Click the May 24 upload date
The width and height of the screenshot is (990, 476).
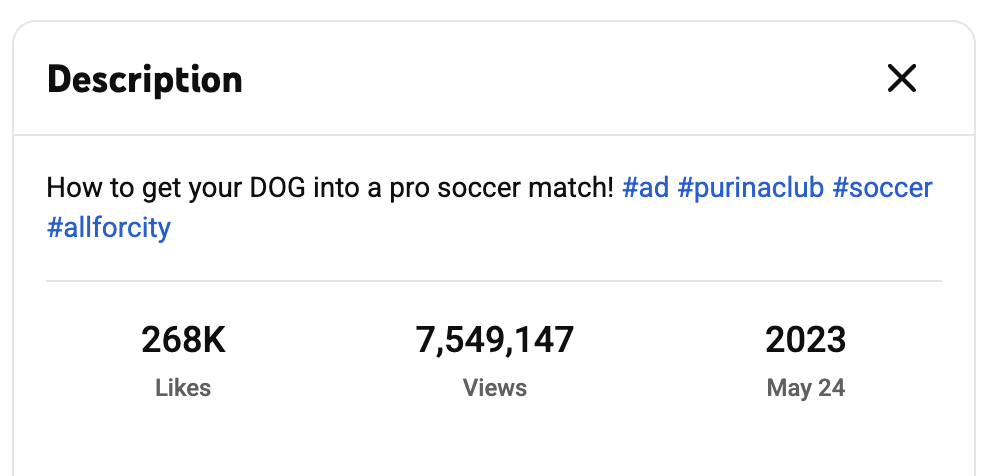coord(806,388)
